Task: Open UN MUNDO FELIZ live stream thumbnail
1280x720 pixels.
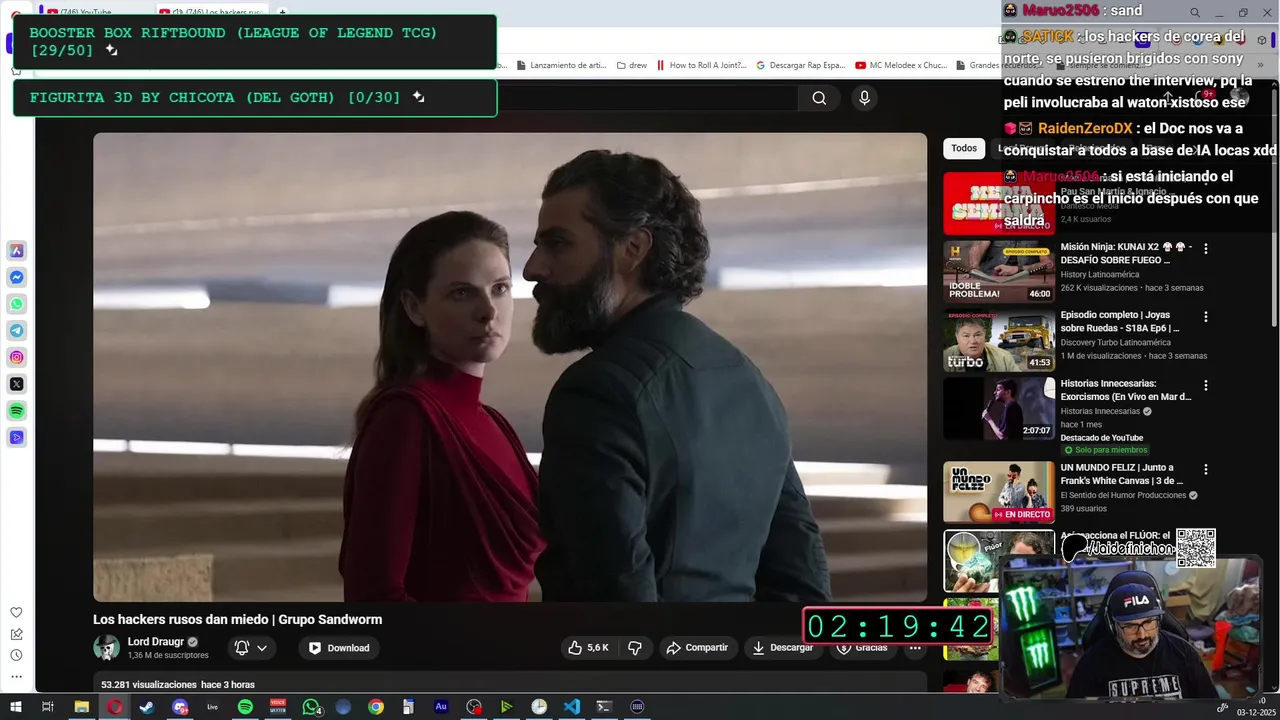Action: 999,492
